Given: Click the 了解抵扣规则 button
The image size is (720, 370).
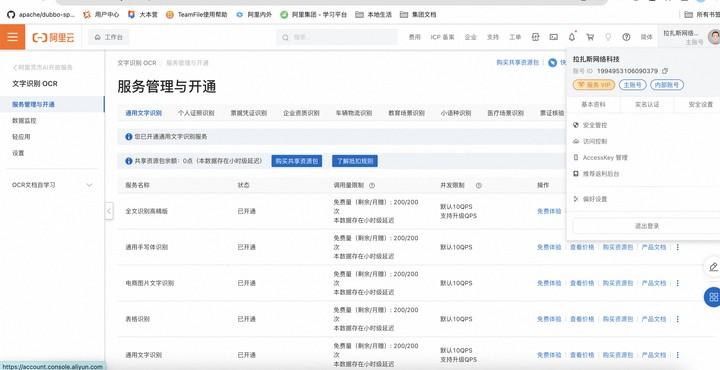Looking at the screenshot, I should click(x=355, y=161).
